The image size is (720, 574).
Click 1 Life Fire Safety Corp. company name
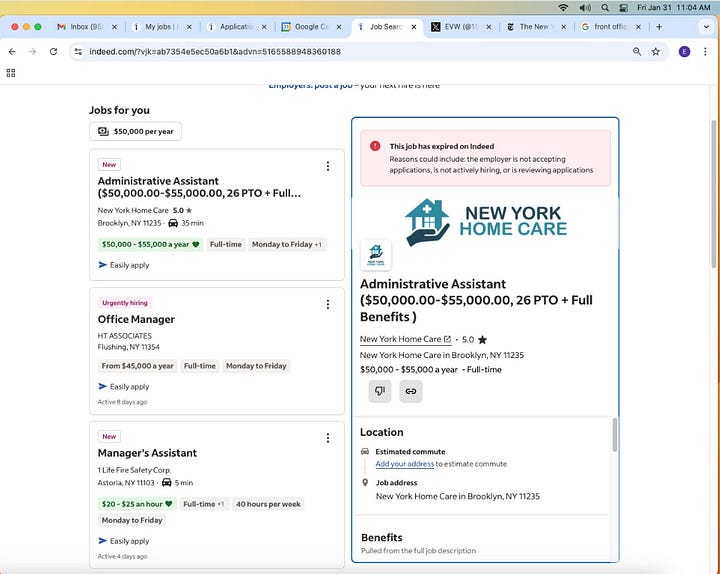[x=134, y=470]
